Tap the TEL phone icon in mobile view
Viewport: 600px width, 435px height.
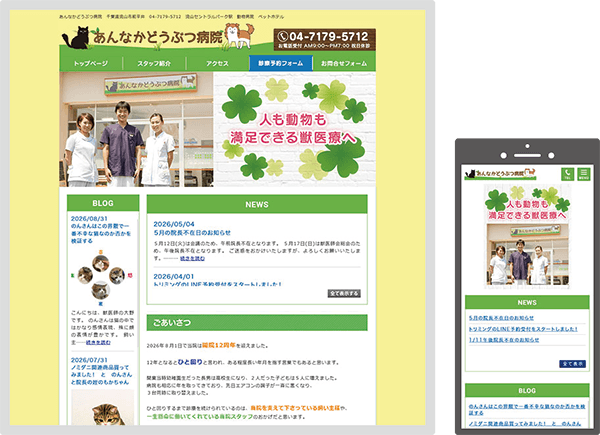(x=567, y=174)
